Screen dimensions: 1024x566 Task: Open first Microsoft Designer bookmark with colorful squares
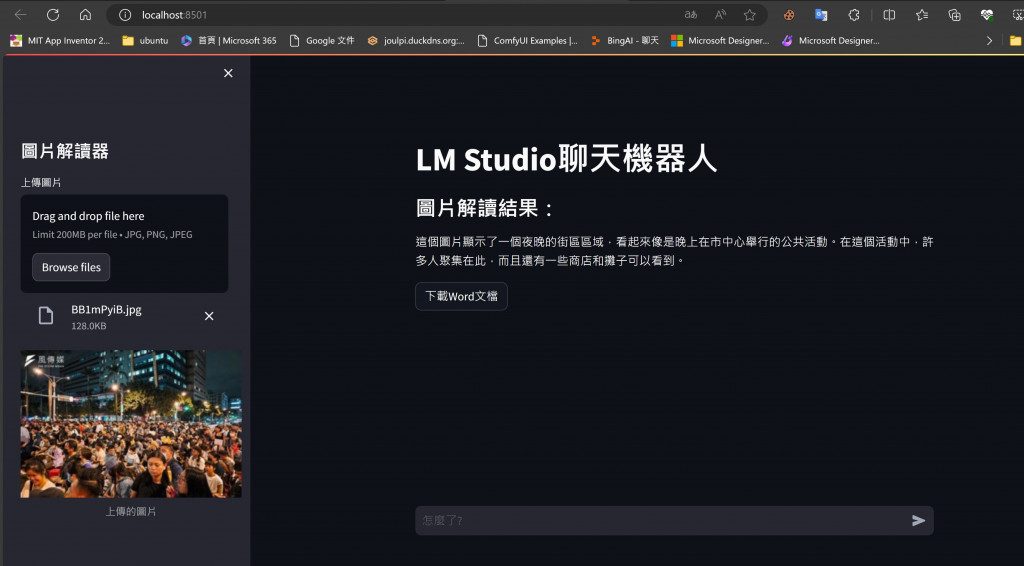point(720,40)
